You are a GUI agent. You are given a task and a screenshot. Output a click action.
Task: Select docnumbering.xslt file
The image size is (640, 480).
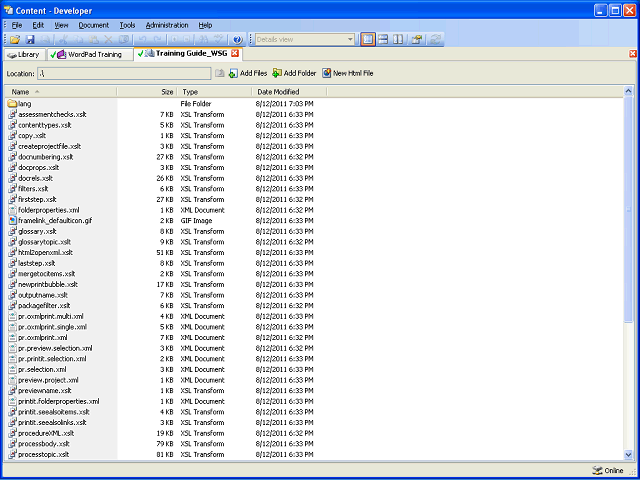46,157
